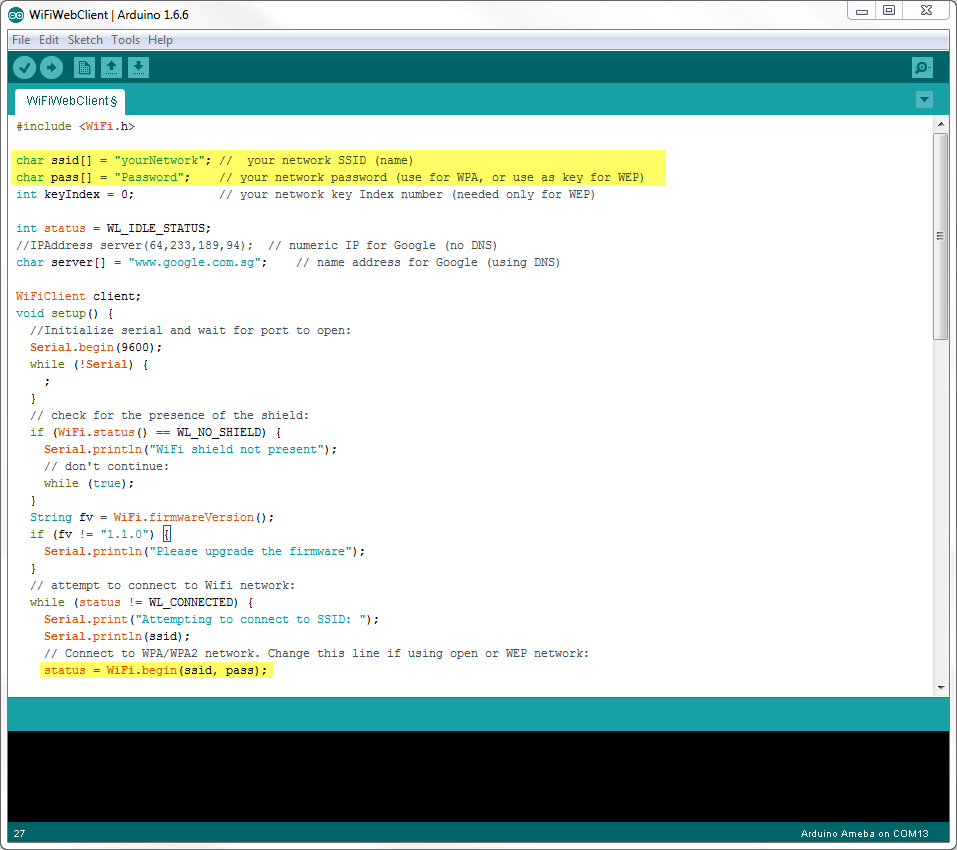Open the File menu
Image resolution: width=957 pixels, height=850 pixels.
click(x=21, y=40)
